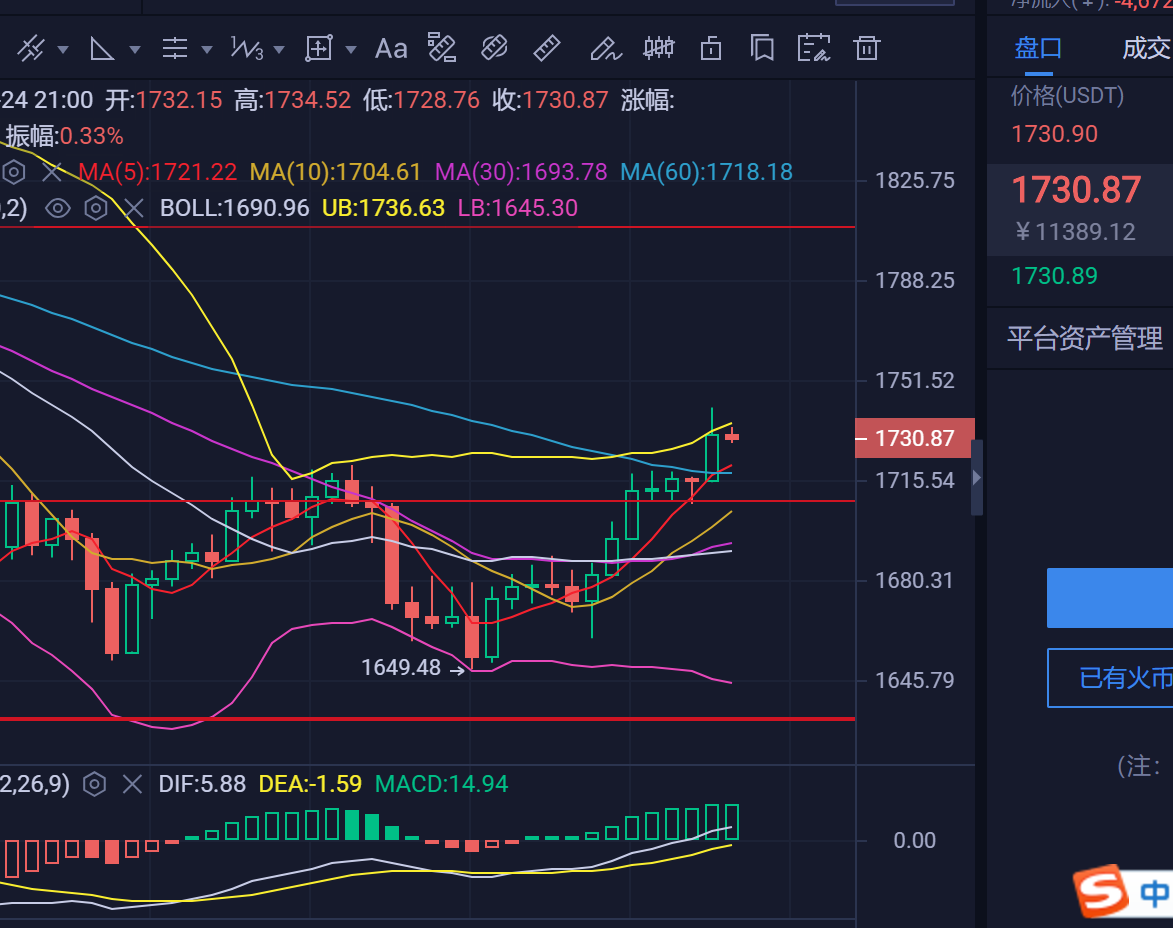Remove the MA indicator with X
Image resolution: width=1173 pixels, height=928 pixels.
pyautogui.click(x=52, y=172)
